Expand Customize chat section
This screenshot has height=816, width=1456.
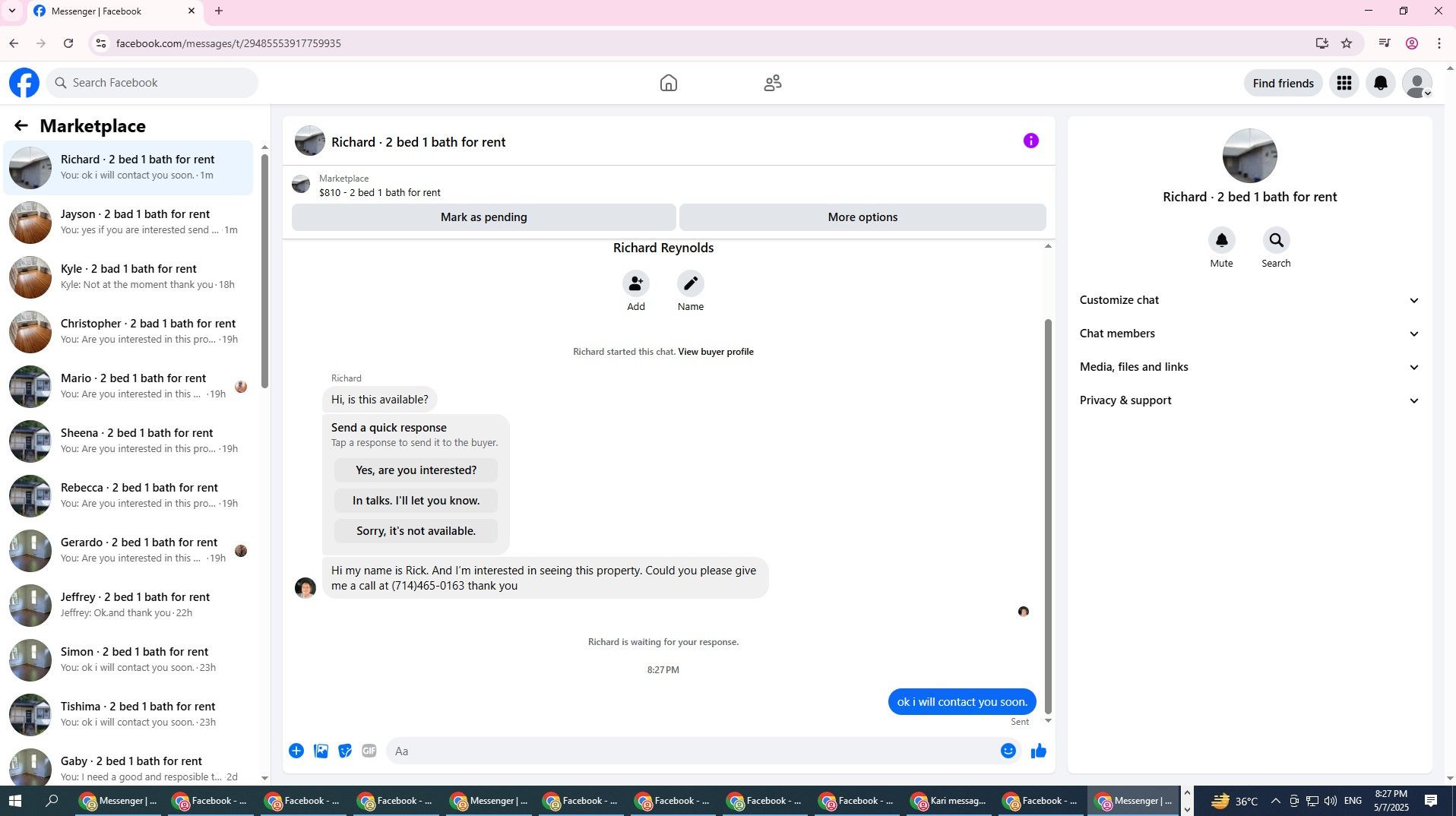click(x=1249, y=300)
